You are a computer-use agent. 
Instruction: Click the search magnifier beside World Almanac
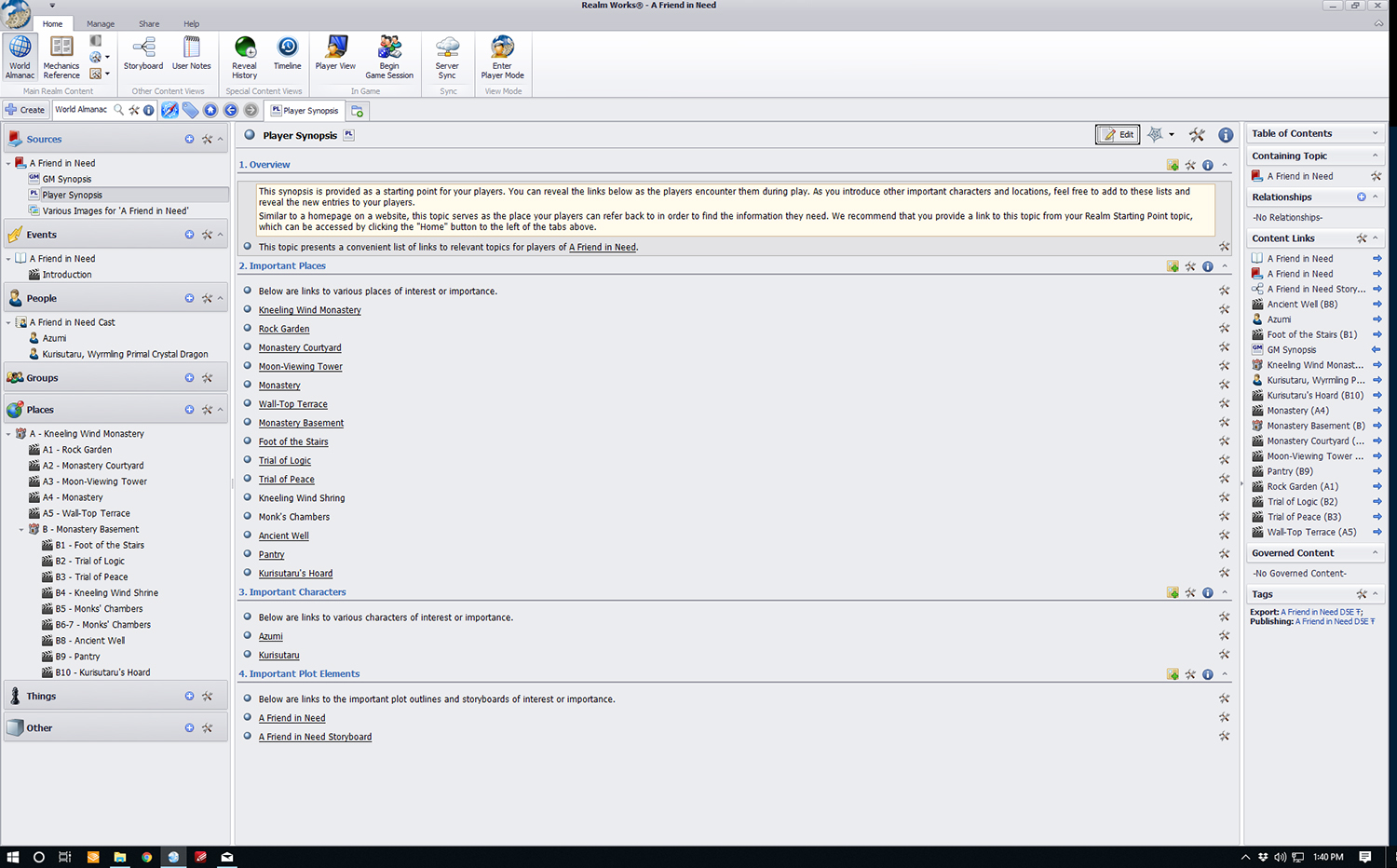tap(118, 110)
